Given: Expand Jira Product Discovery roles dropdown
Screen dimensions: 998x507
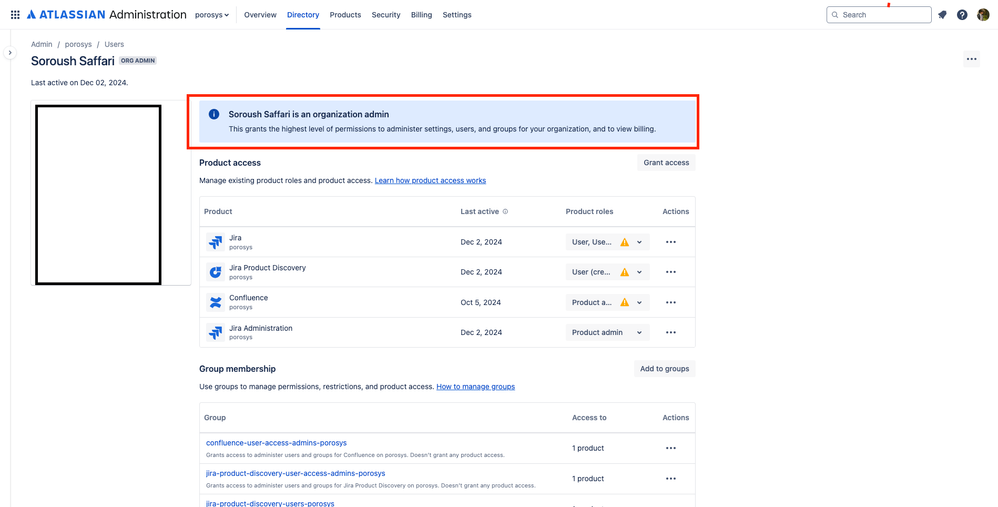Looking at the screenshot, I should click(608, 272).
